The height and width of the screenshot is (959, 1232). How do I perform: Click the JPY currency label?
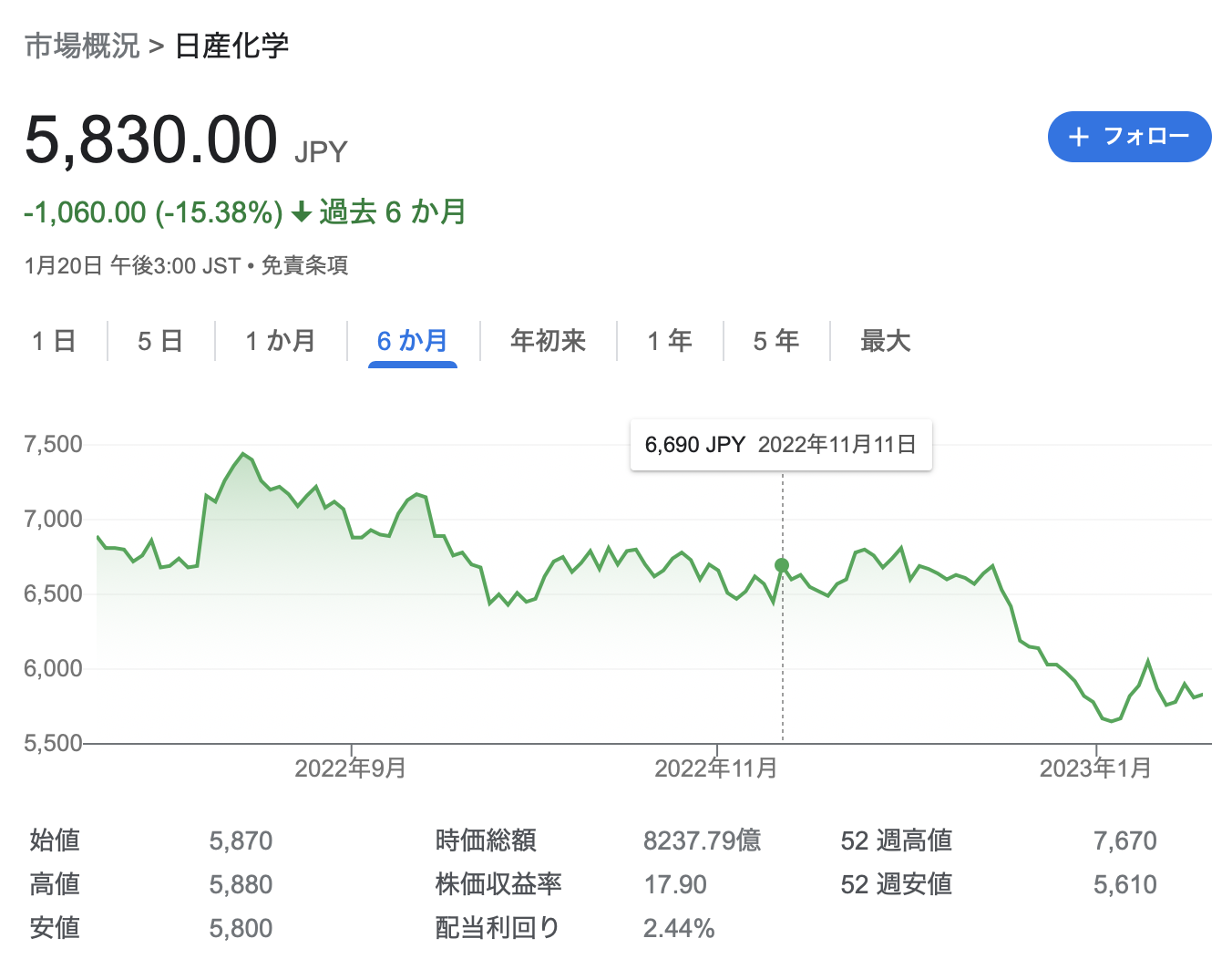(x=321, y=151)
